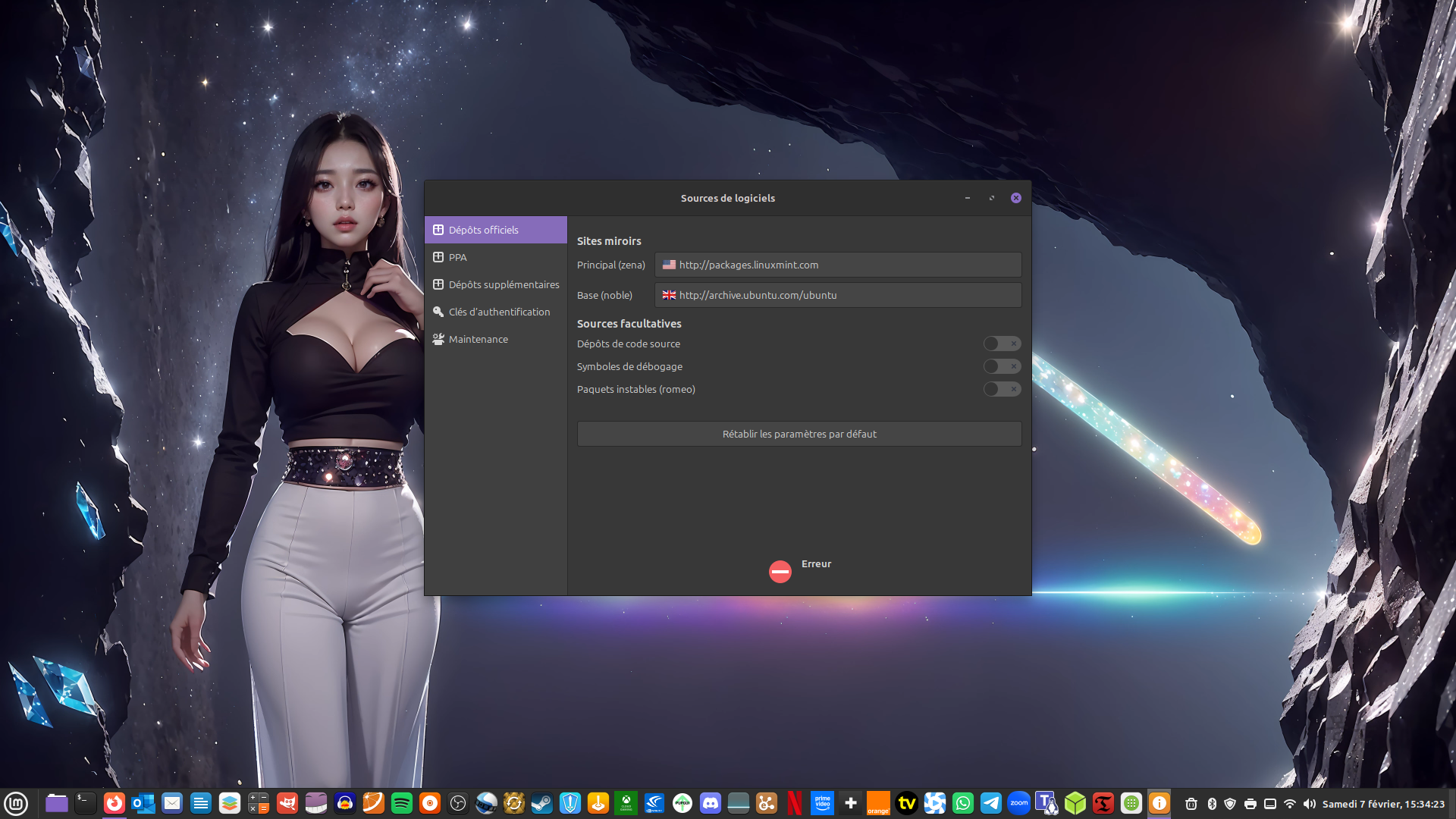Screen dimensions: 1456x819
Task: Click the red Erreur icon
Action: tap(780, 572)
